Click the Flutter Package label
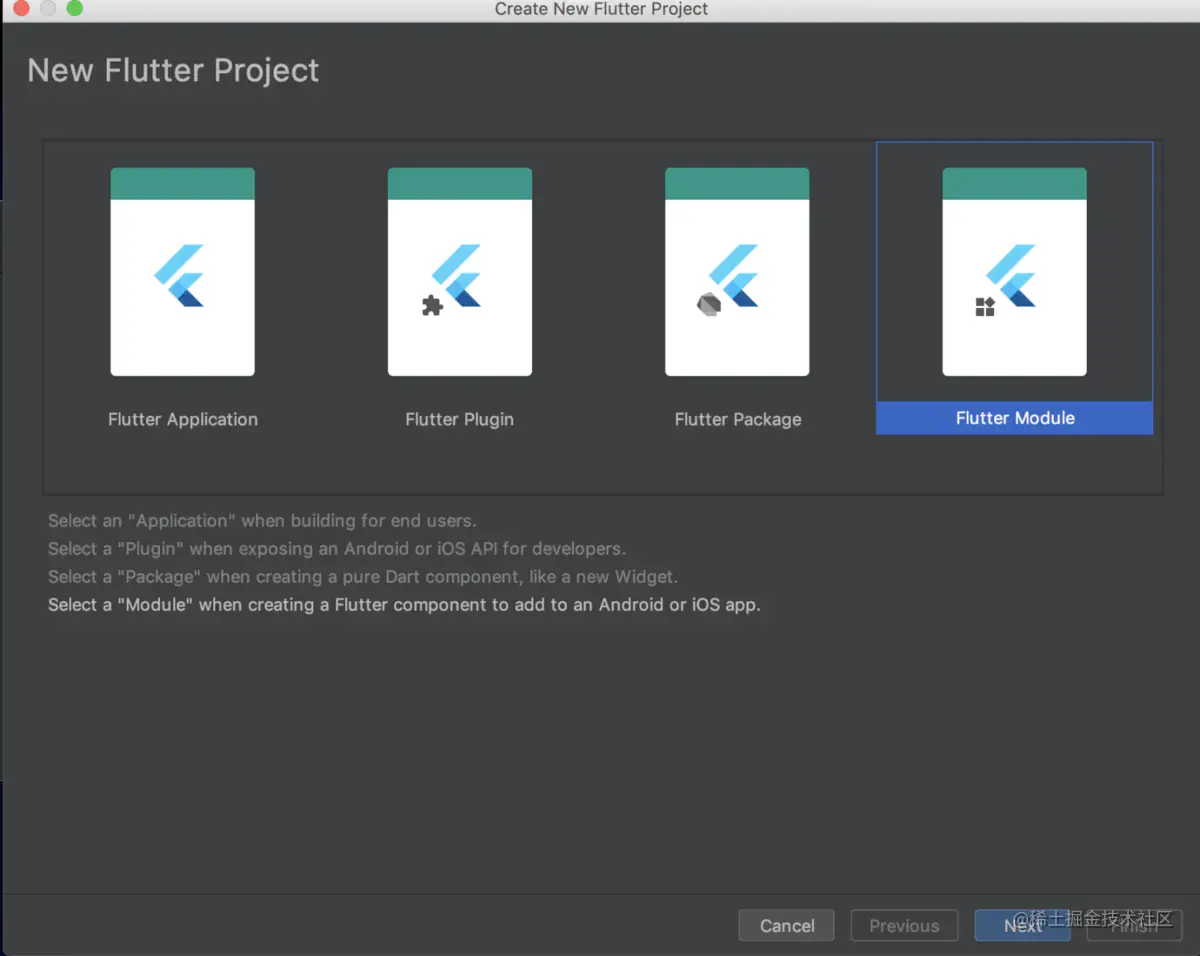The width and height of the screenshot is (1200, 956). click(738, 419)
